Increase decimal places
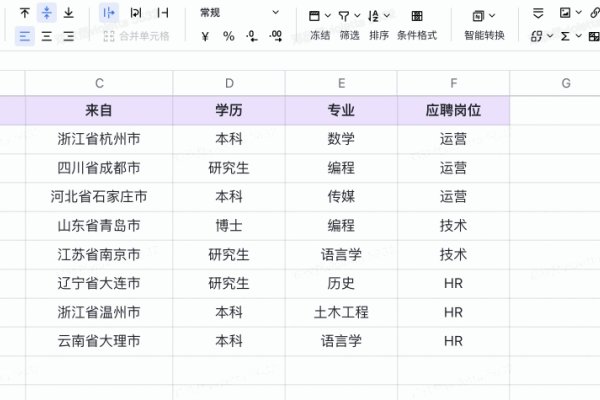The width and height of the screenshot is (600, 400). tap(276, 36)
